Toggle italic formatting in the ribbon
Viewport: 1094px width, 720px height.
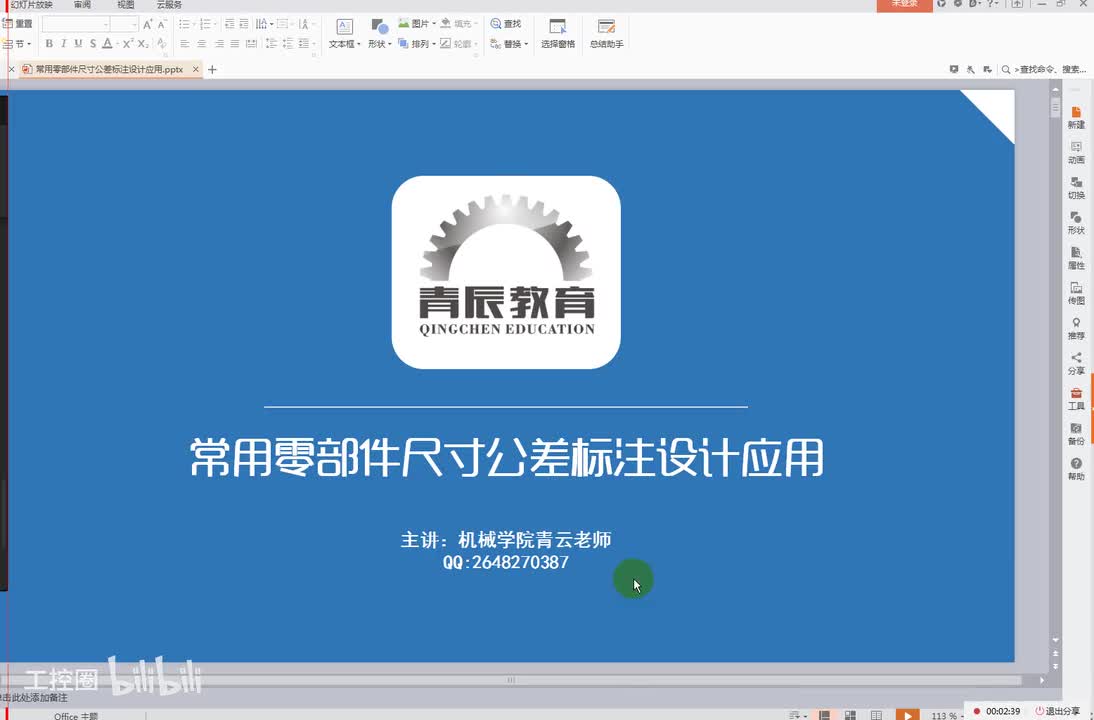click(x=63, y=43)
